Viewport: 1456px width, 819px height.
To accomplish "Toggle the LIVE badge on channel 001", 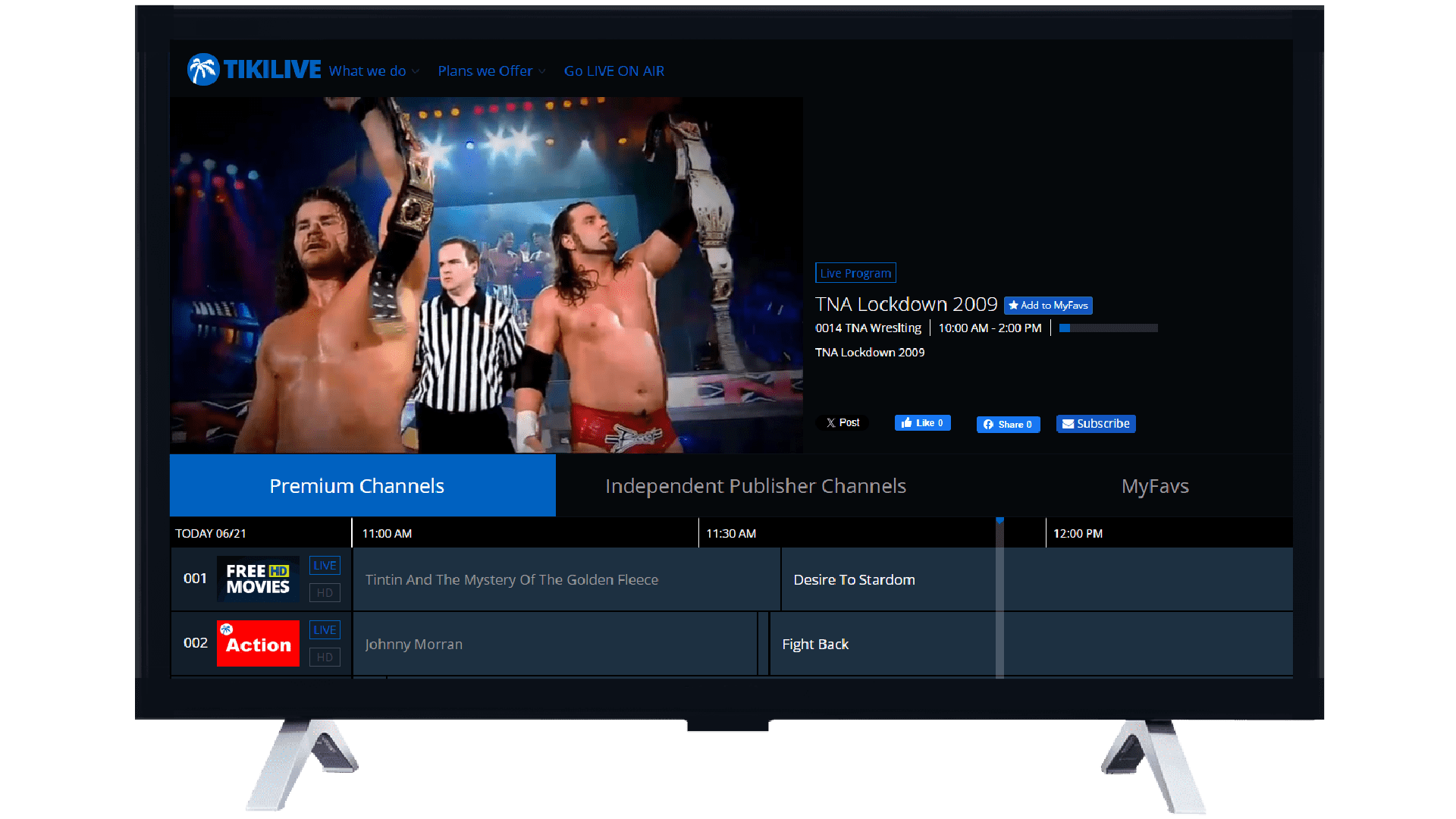I will (325, 565).
